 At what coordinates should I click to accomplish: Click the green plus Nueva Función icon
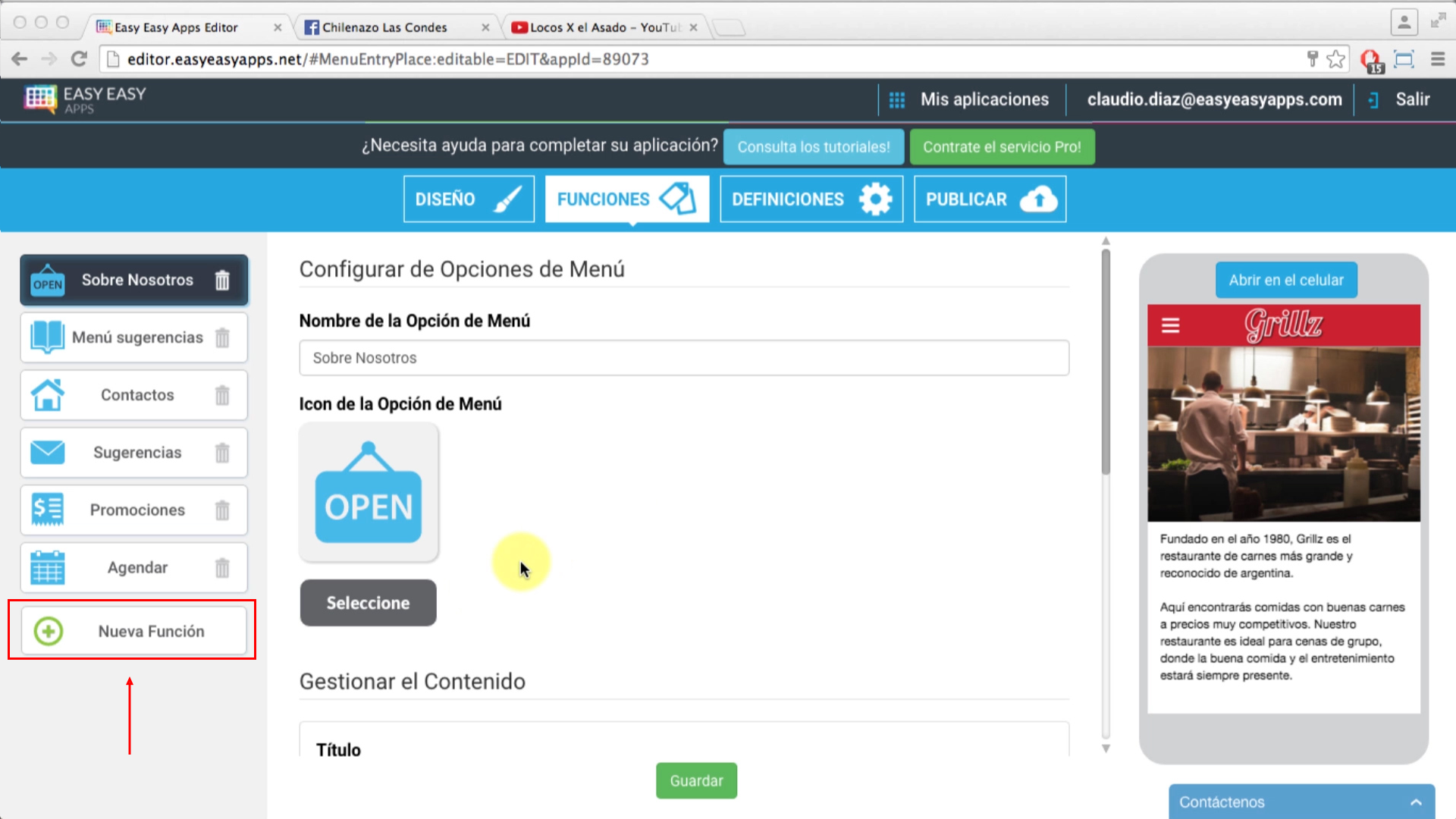pos(49,631)
